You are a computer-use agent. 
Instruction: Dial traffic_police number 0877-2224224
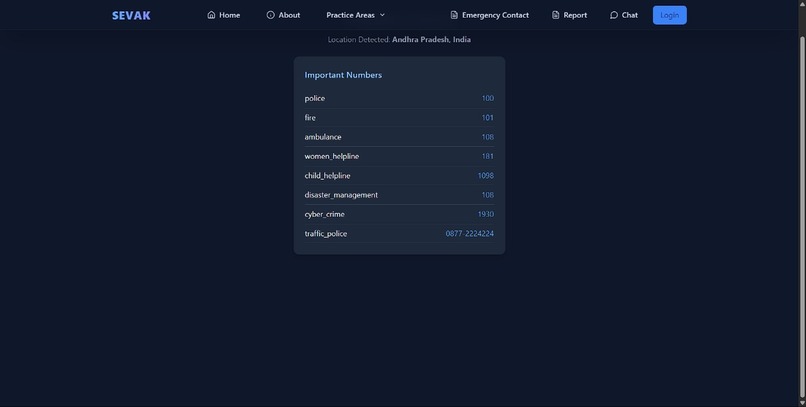(470, 233)
